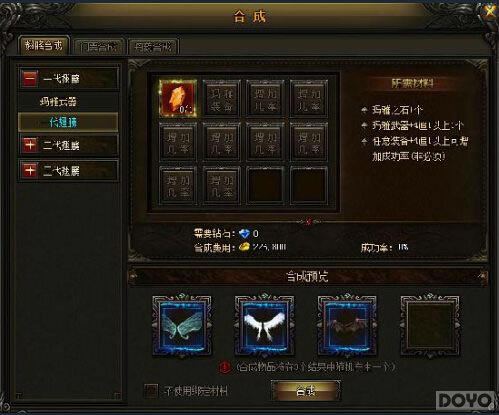Click the last empty material slot

pos(308,185)
